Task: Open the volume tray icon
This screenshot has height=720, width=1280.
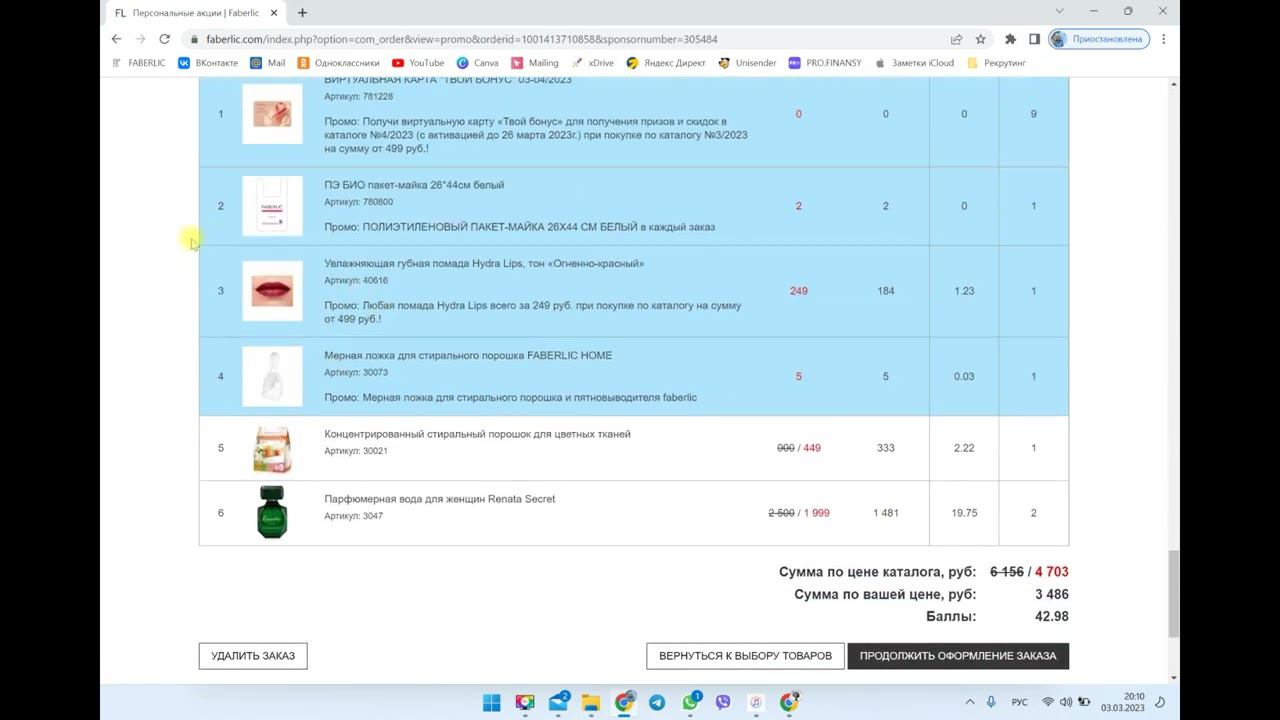Action: [x=1066, y=702]
